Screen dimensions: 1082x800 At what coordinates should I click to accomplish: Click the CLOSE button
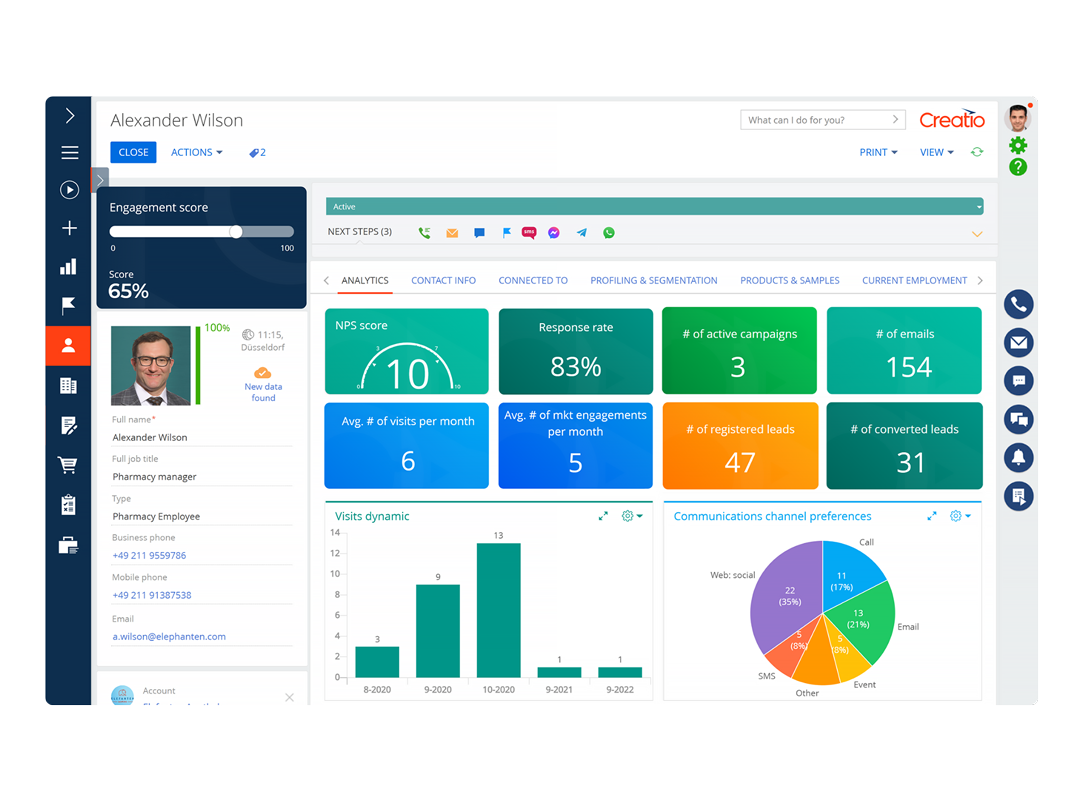pyautogui.click(x=133, y=152)
